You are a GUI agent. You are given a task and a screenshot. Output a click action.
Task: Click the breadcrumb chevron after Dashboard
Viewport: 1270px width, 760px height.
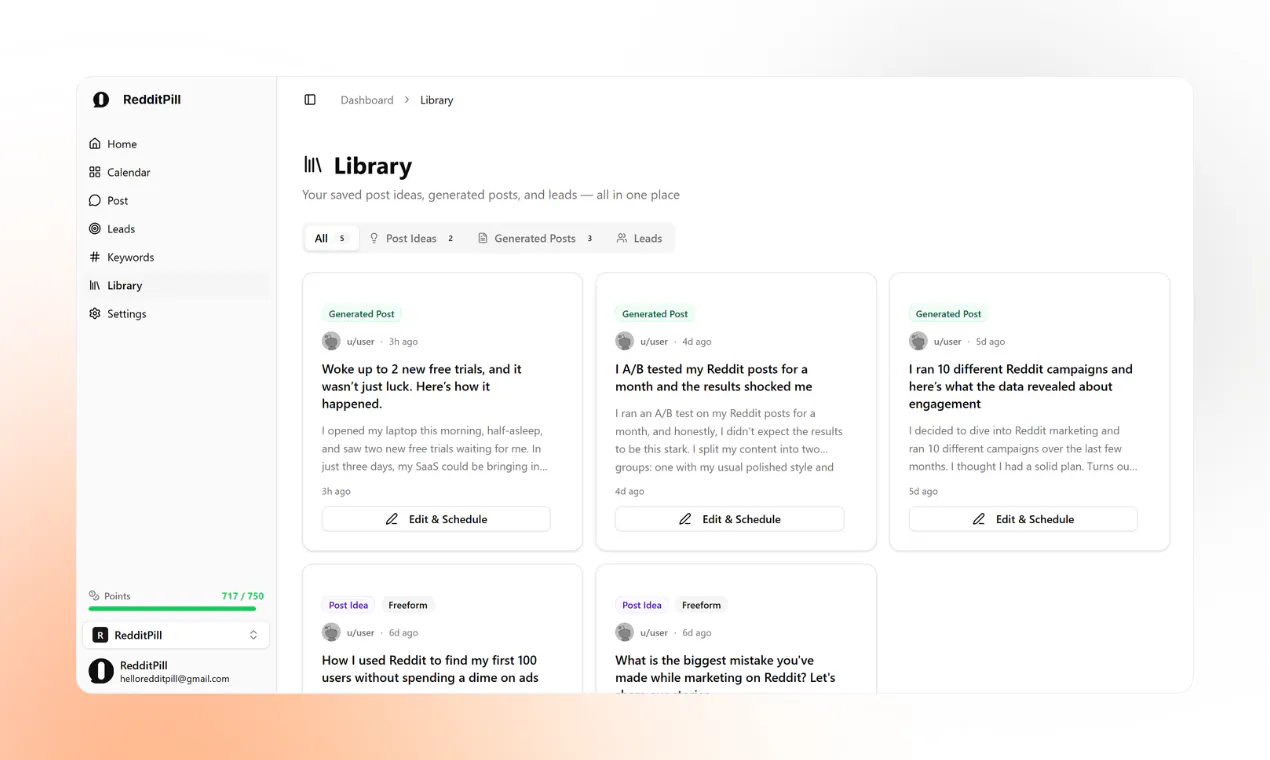tap(407, 100)
